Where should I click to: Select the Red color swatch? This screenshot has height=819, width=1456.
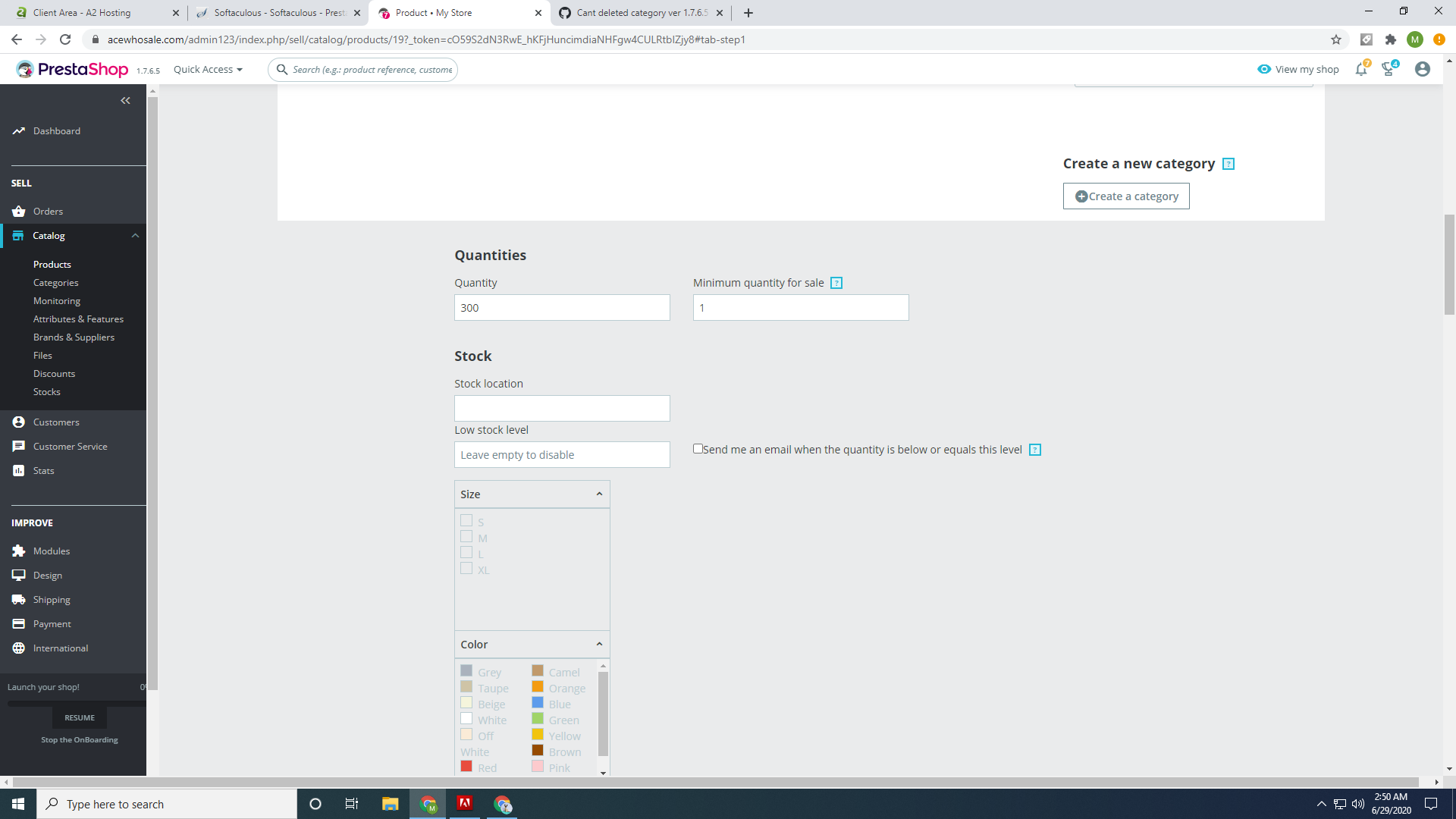[466, 767]
